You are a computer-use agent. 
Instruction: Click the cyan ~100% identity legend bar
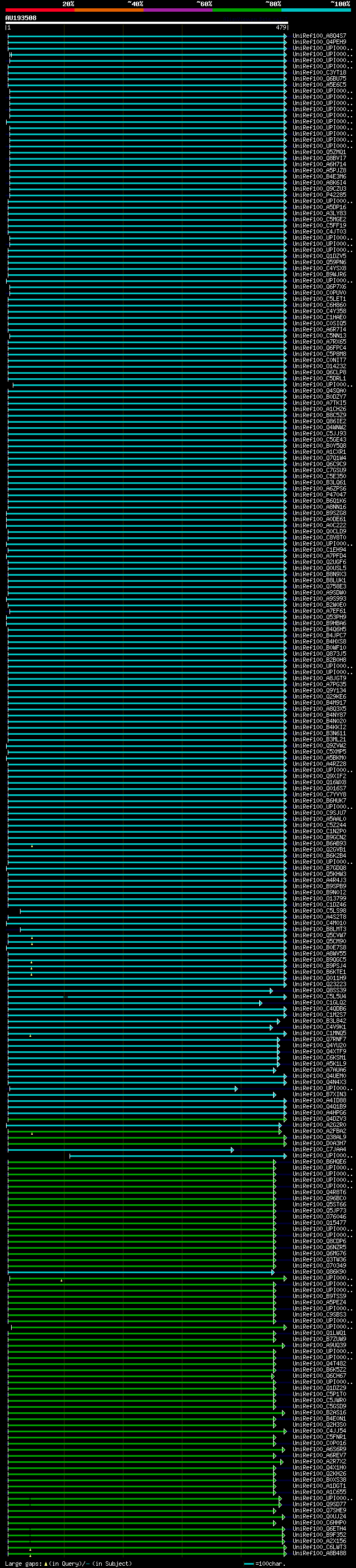[316, 10]
